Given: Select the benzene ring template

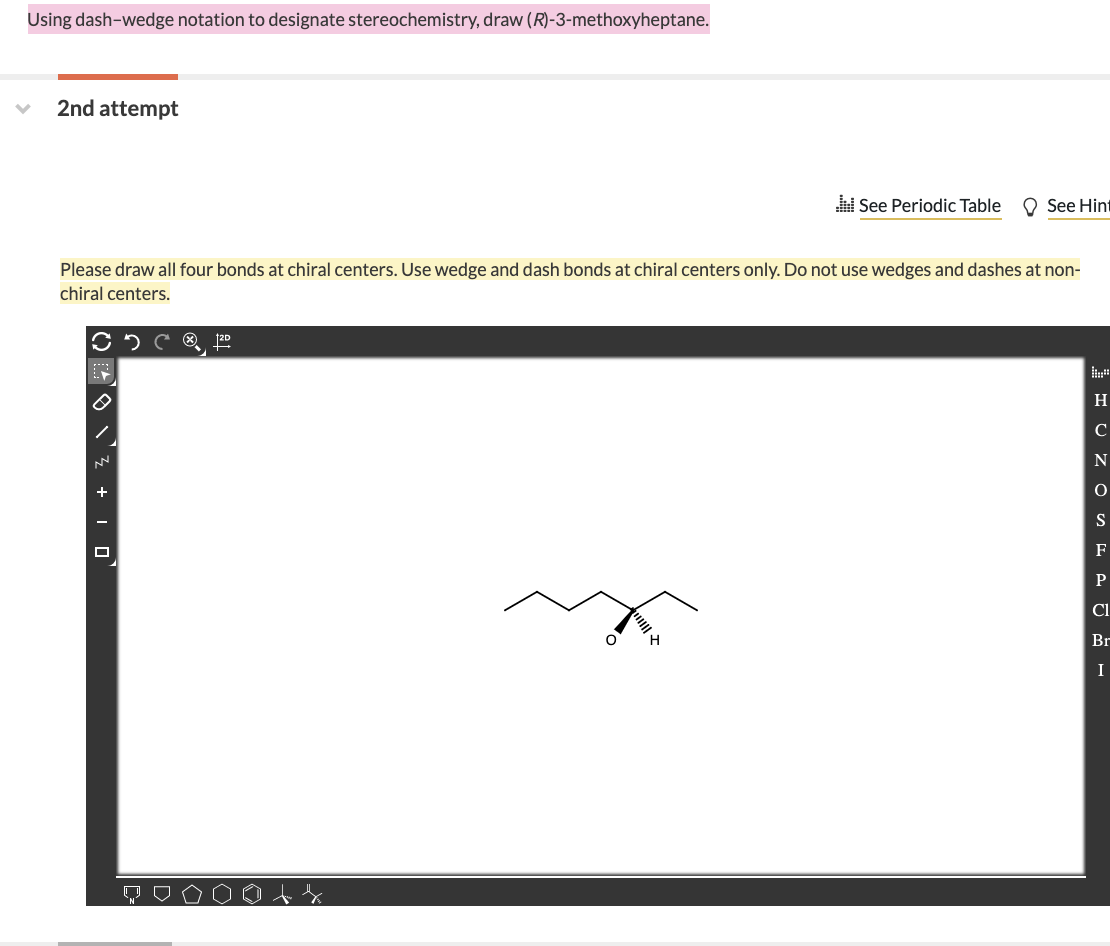Looking at the screenshot, I should (x=252, y=894).
